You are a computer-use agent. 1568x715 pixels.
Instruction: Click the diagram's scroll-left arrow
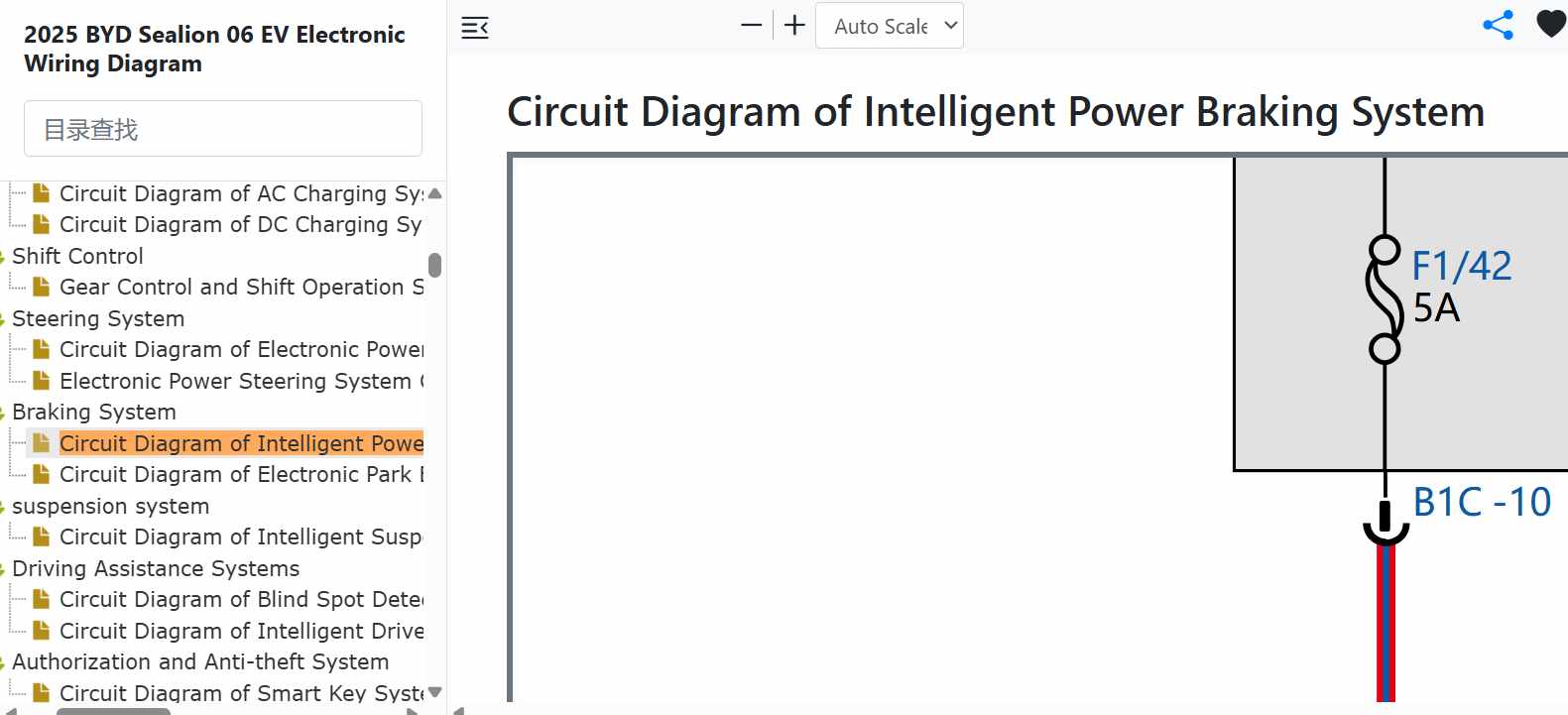pyautogui.click(x=458, y=710)
